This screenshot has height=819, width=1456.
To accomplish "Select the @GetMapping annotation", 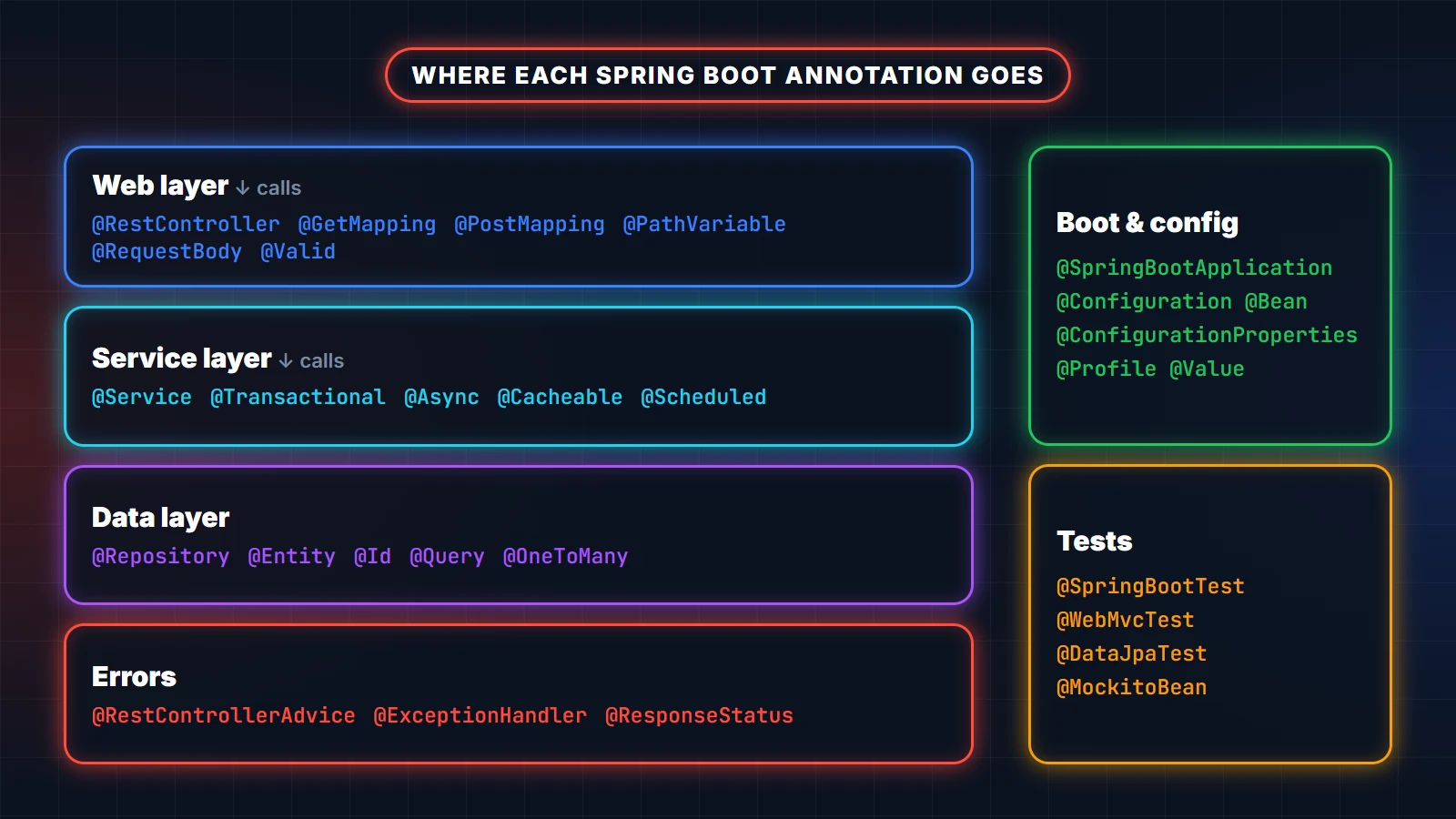I will (x=367, y=224).
